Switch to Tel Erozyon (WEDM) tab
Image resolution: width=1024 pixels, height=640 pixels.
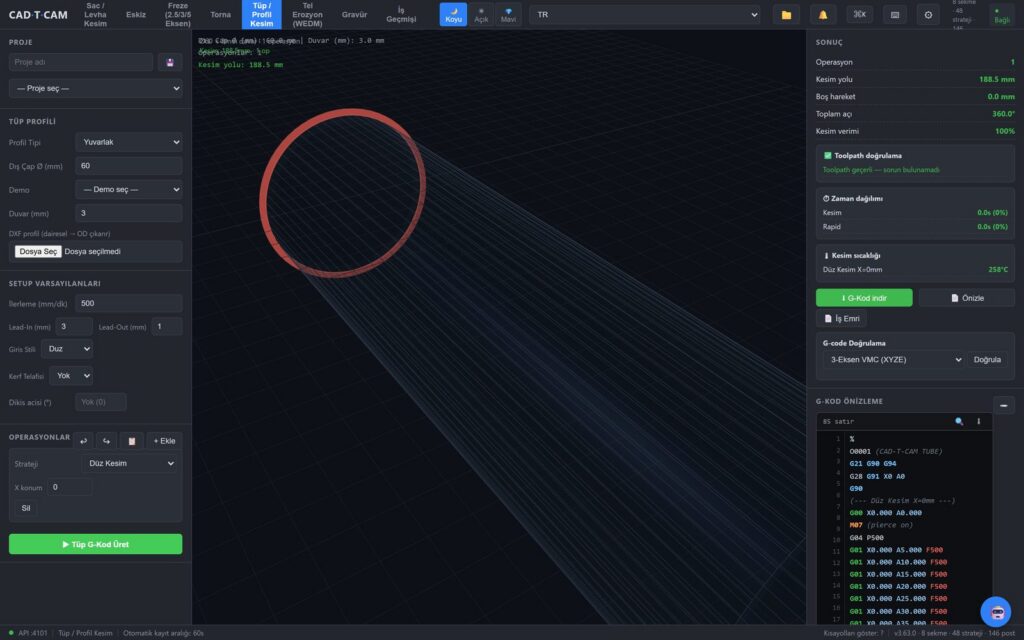click(307, 14)
